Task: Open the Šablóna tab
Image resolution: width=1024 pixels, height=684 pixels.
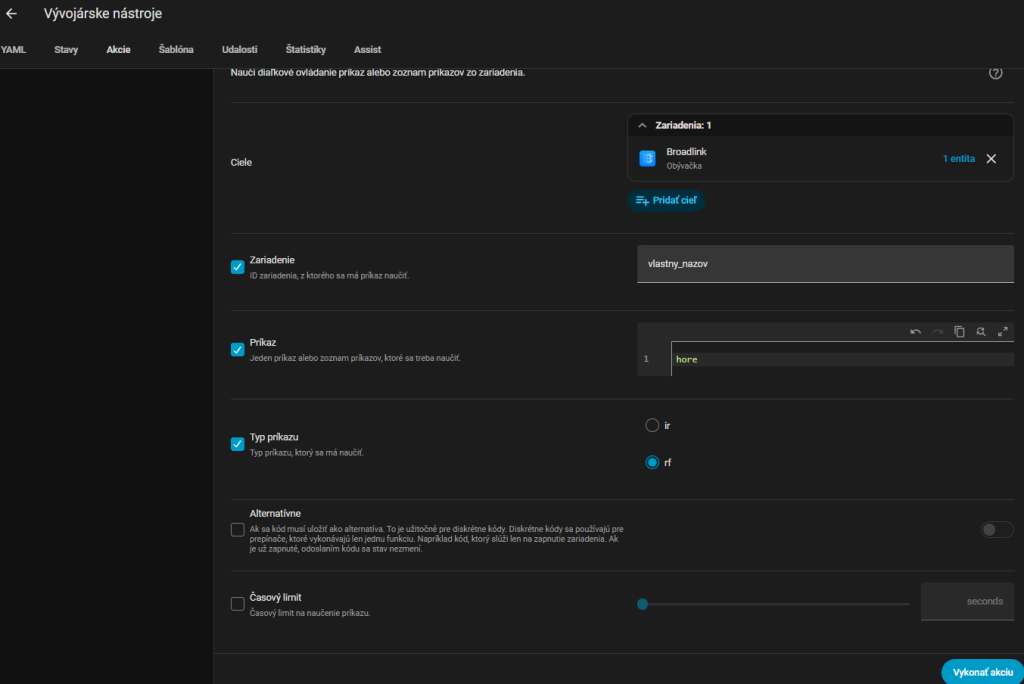Action: click(176, 50)
